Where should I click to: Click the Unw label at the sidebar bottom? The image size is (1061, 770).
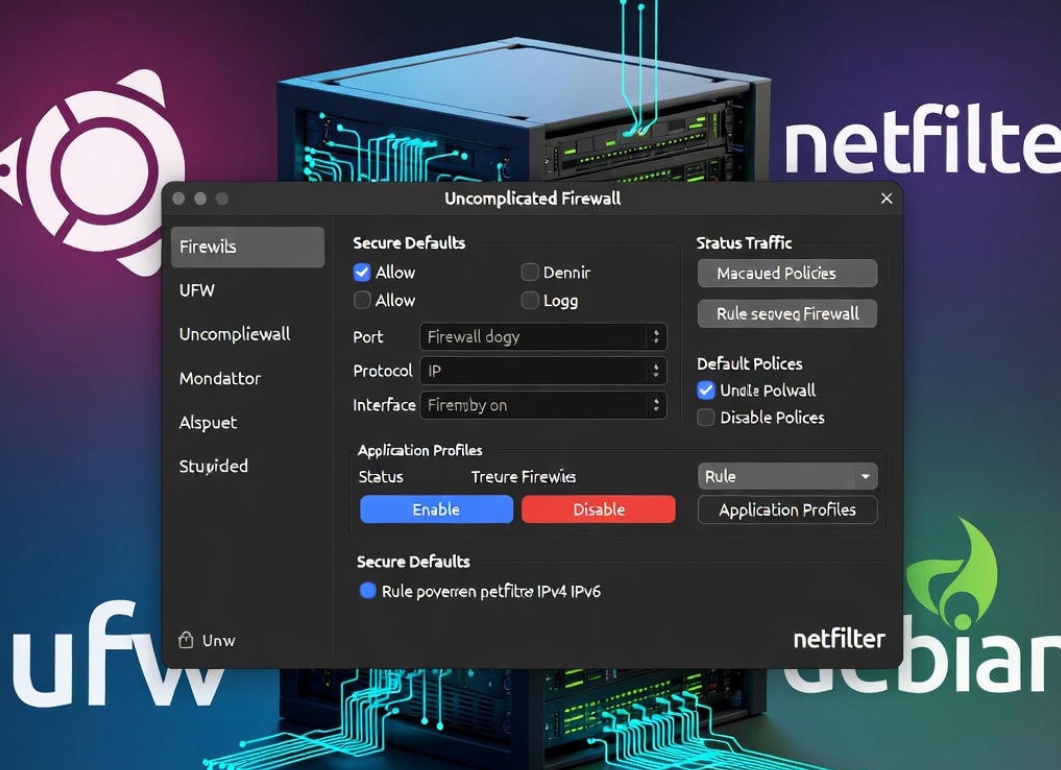pos(219,640)
